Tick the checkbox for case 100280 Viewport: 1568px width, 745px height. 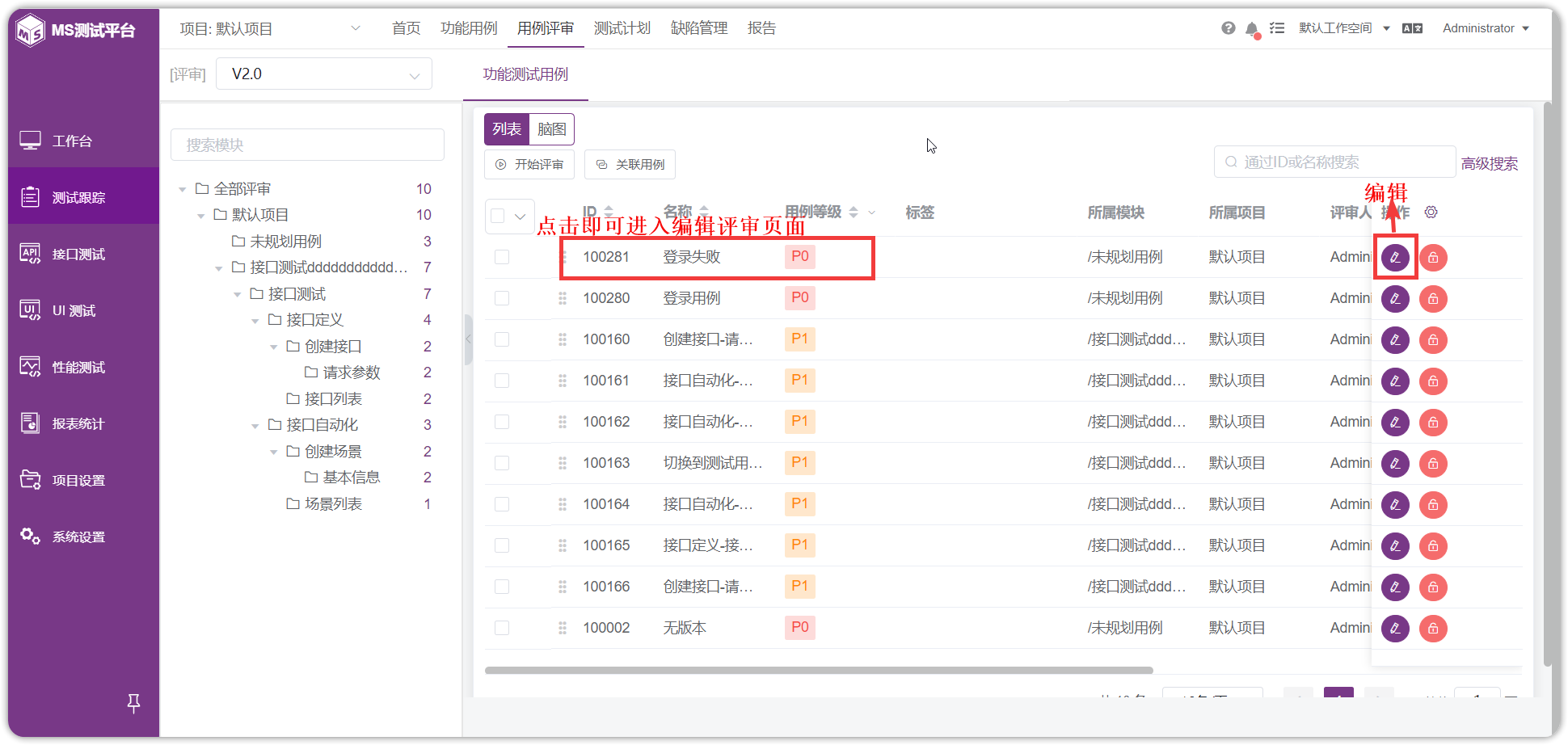point(502,298)
